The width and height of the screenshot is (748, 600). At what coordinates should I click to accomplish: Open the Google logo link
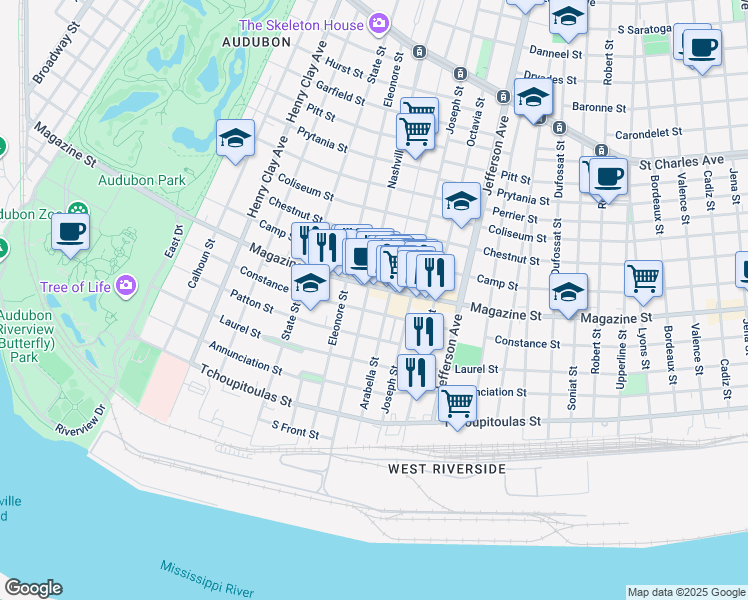click(x=33, y=588)
